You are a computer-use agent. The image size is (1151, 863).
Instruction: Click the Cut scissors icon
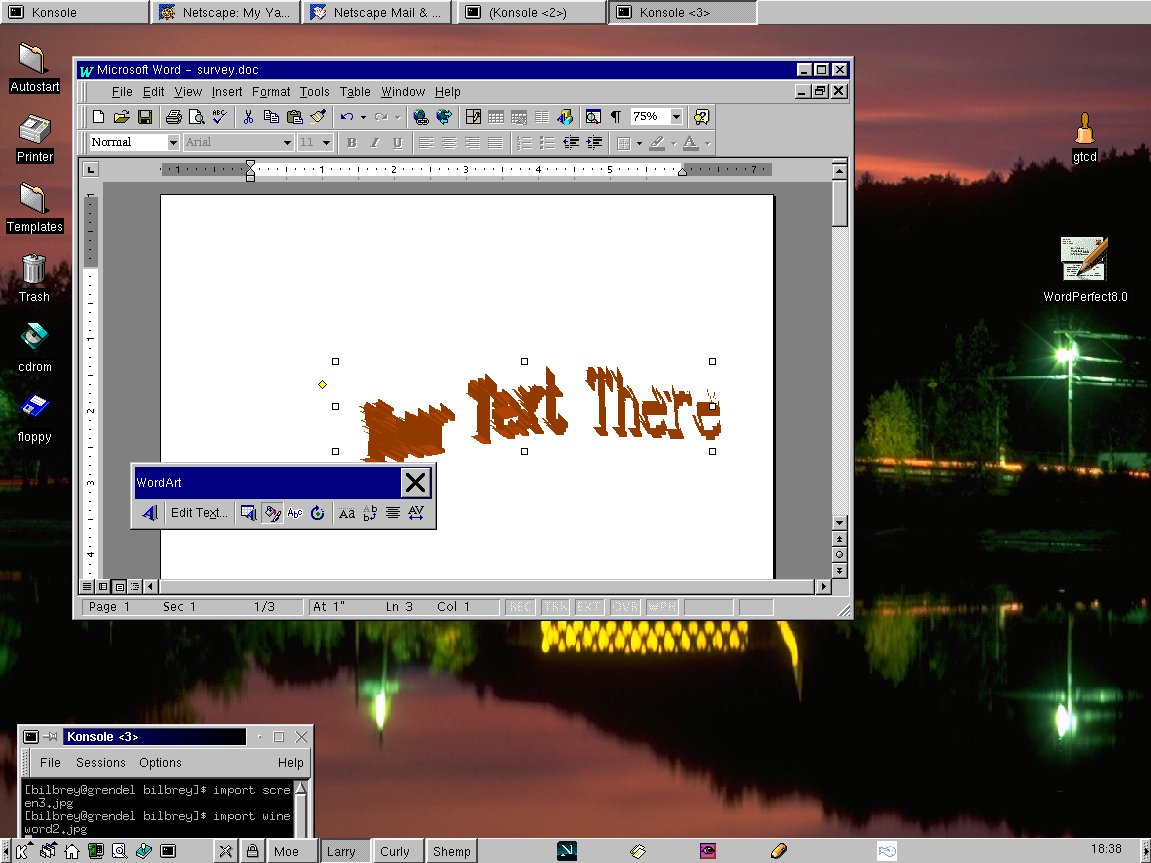(248, 117)
